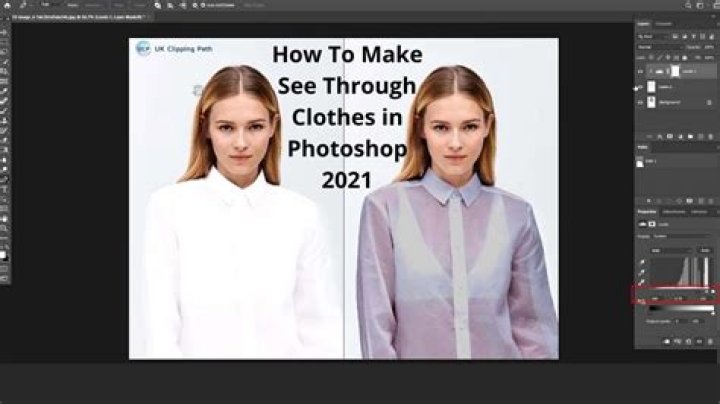Click the search icon at top right
Viewport: 720px width, 404px height.
click(688, 5)
